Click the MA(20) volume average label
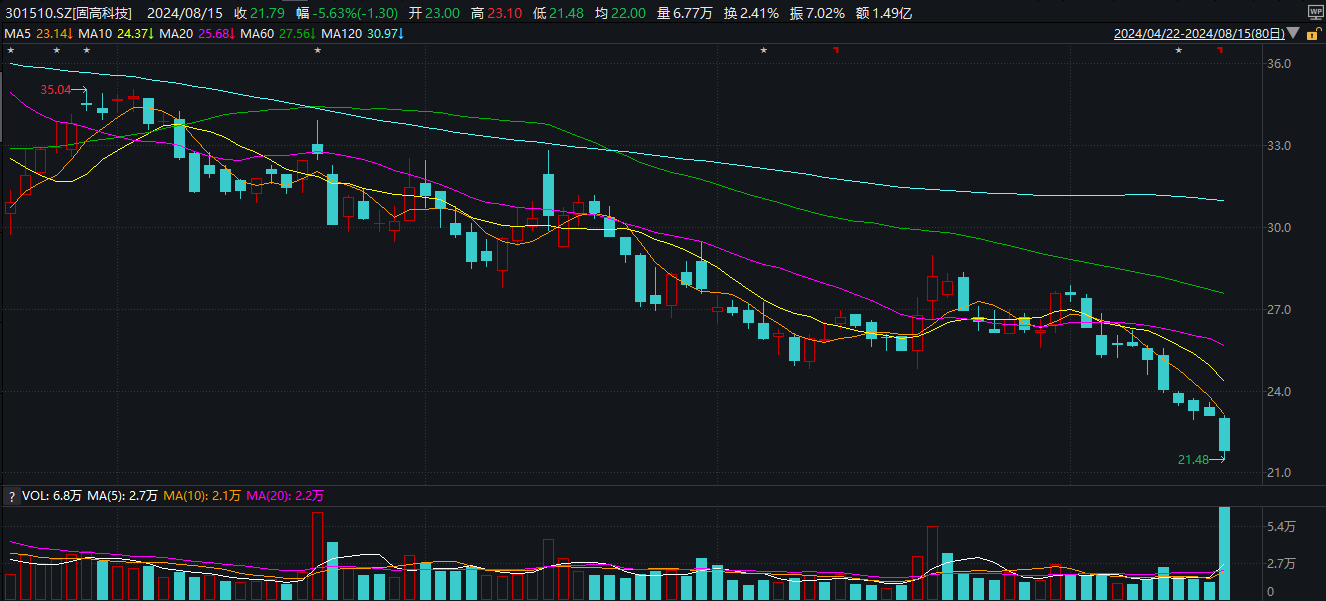The image size is (1326, 601). pos(268,496)
